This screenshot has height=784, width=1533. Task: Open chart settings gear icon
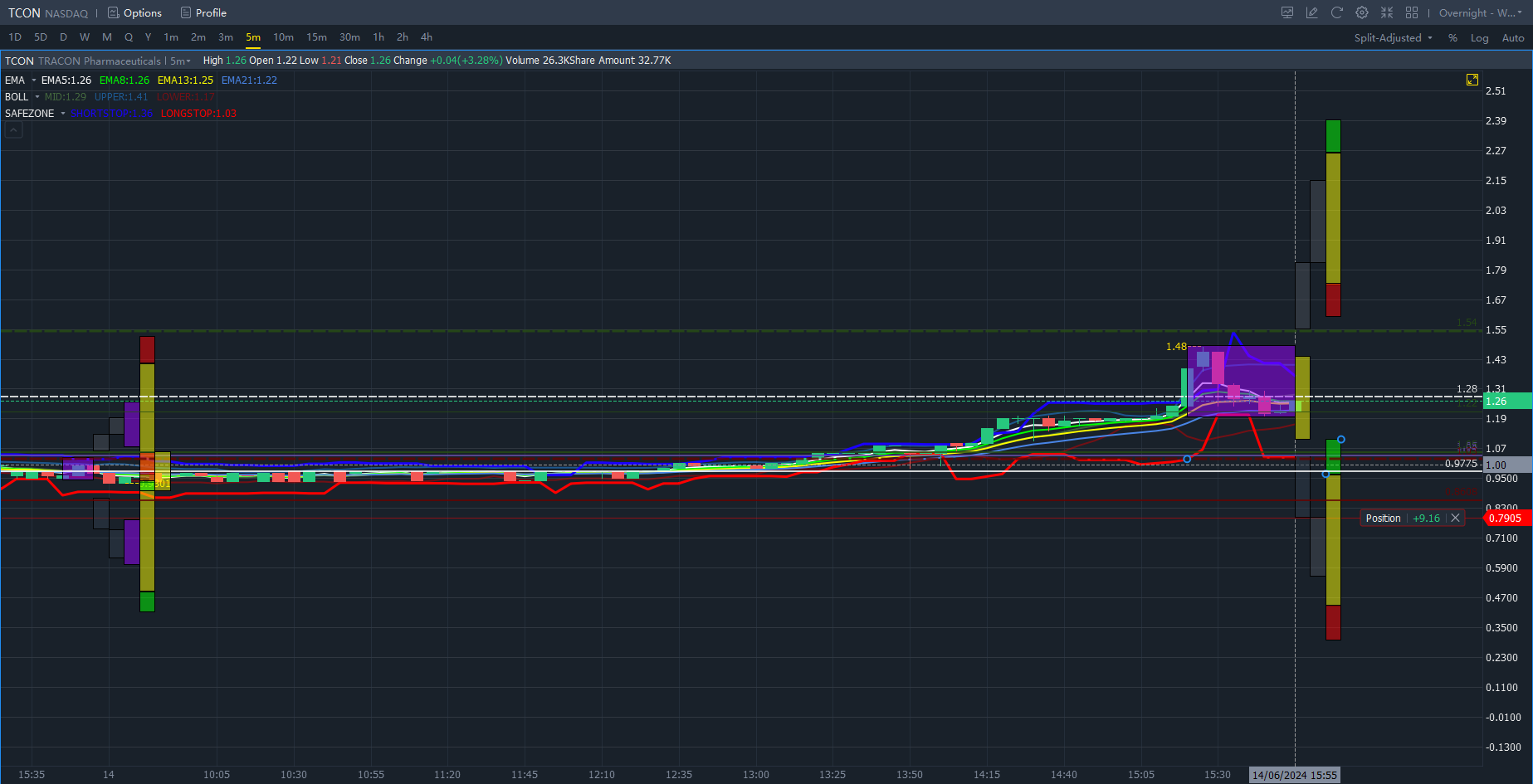coord(1362,12)
